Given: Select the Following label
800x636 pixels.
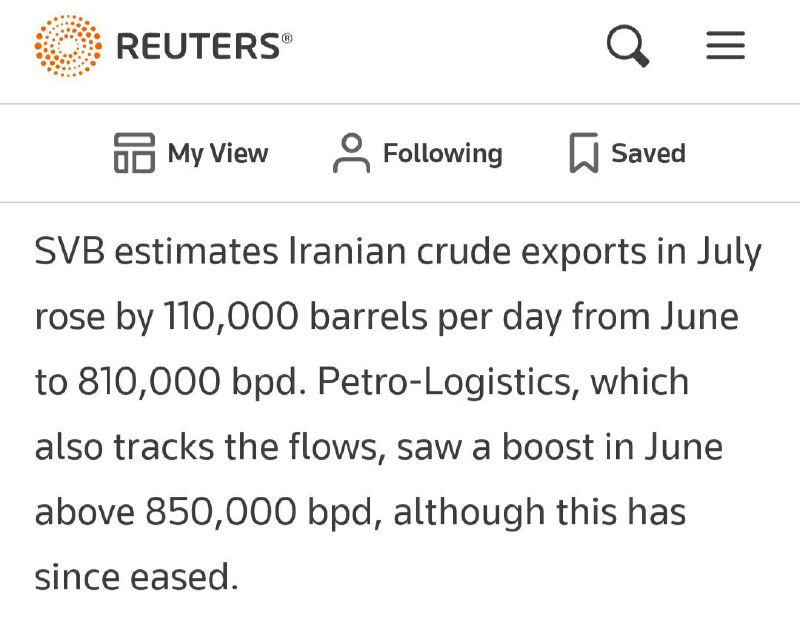Looking at the screenshot, I should point(443,154).
